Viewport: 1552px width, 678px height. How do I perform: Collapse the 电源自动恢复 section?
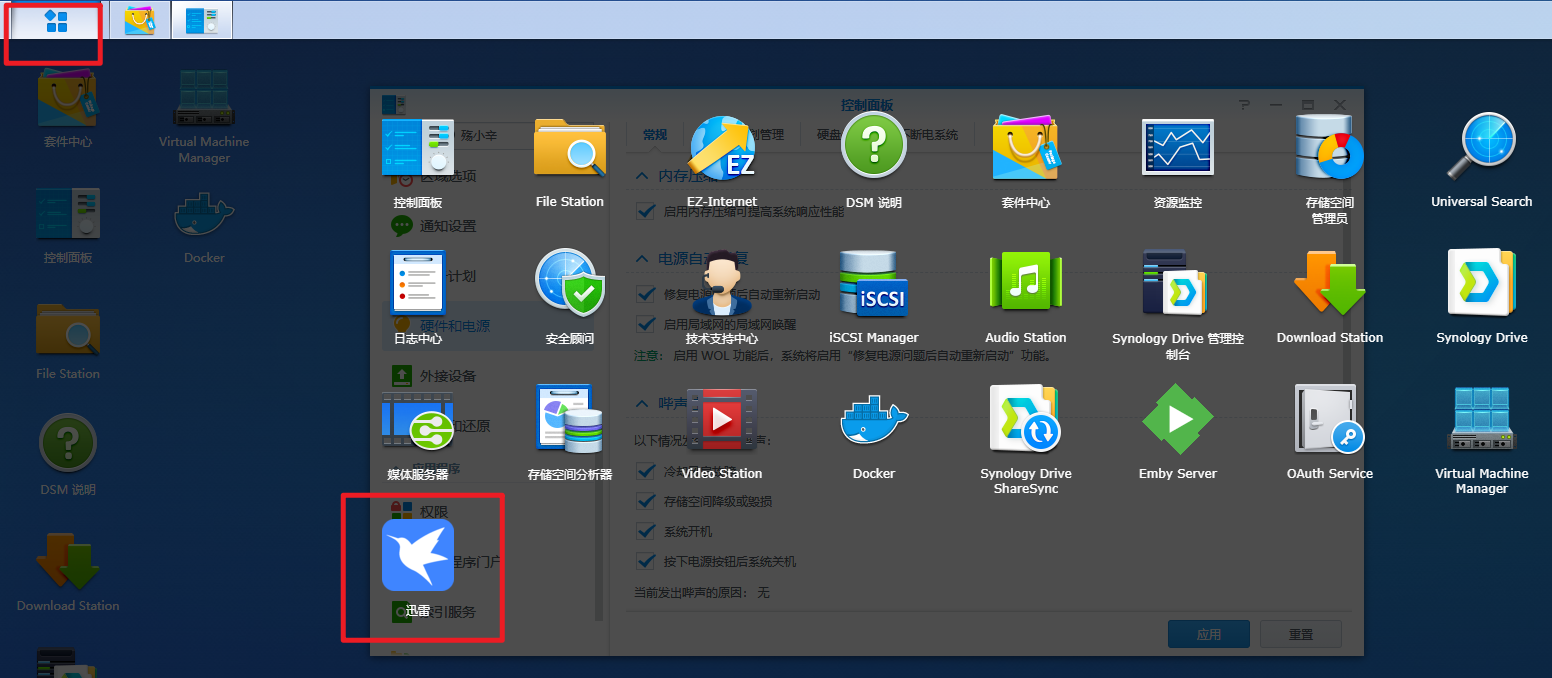(x=643, y=259)
